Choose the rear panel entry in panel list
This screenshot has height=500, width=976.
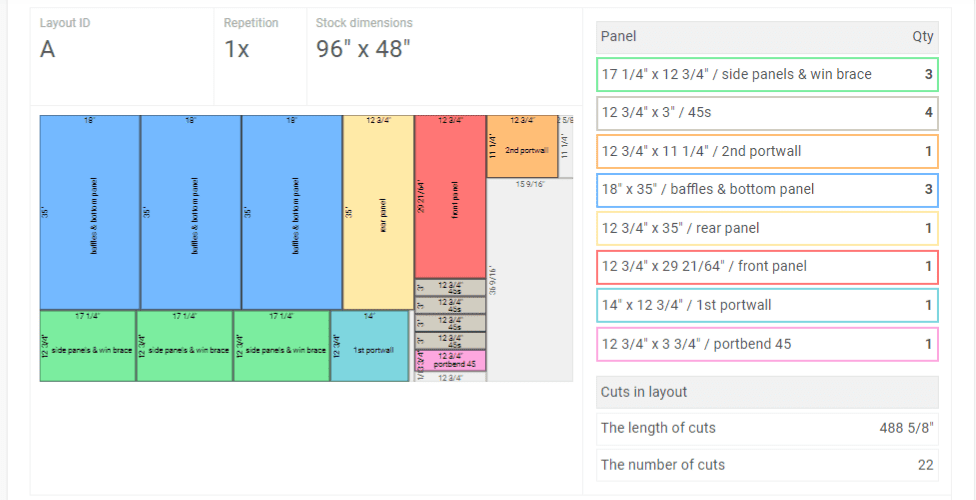pos(767,229)
